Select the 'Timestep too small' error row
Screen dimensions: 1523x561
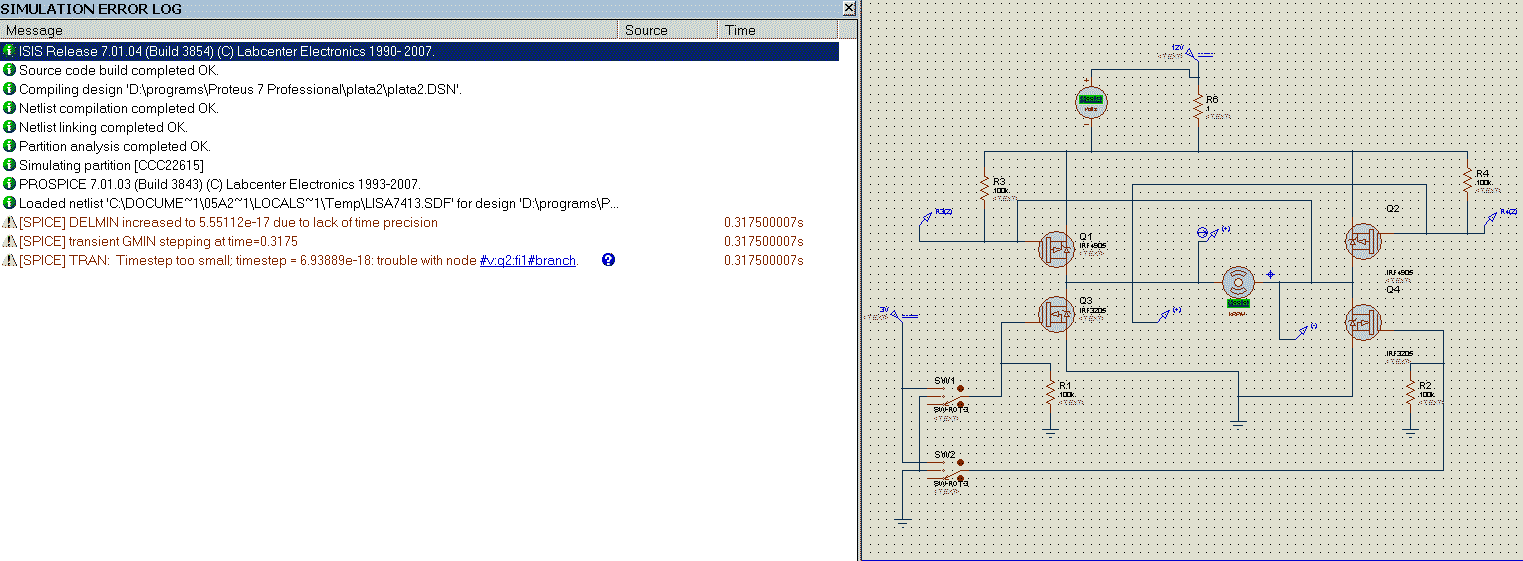(x=300, y=261)
